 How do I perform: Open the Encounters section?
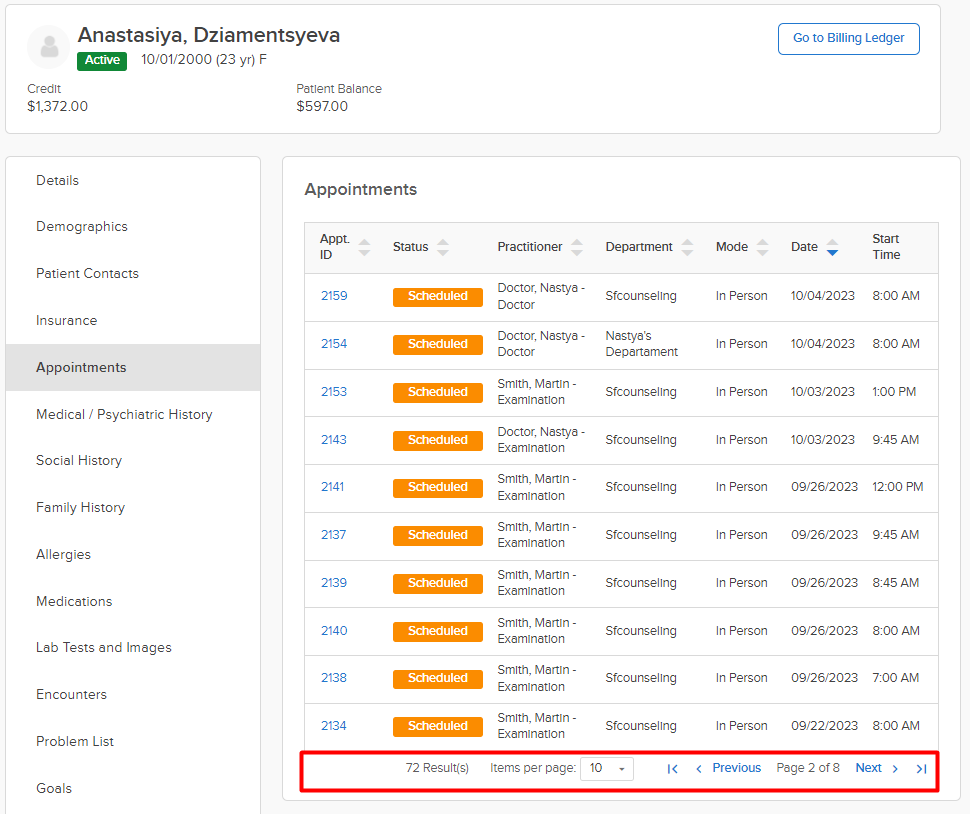point(71,695)
